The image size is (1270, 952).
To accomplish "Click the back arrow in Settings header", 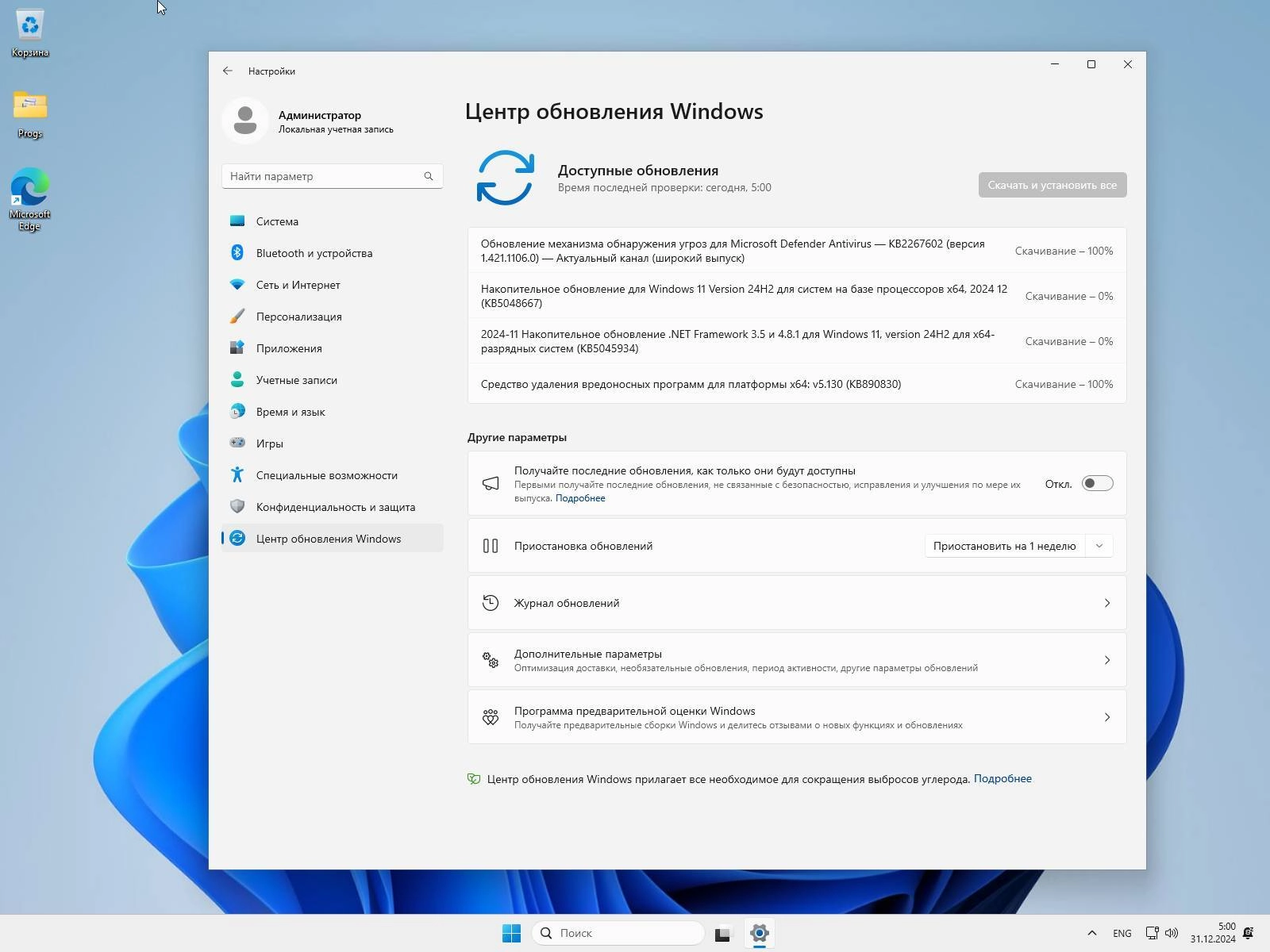I will coord(228,71).
